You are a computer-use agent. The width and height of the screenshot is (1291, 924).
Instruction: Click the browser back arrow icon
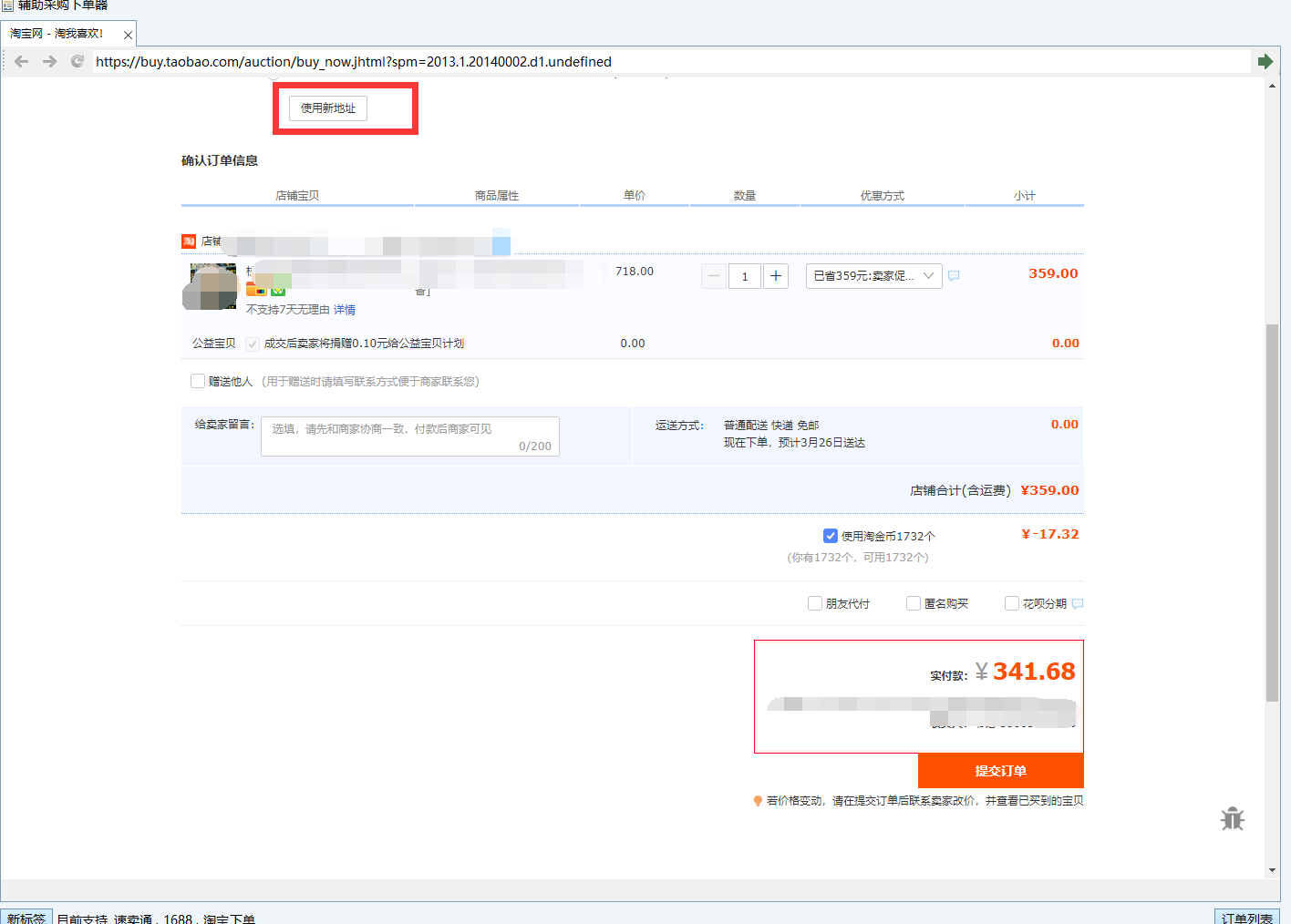coord(22,61)
